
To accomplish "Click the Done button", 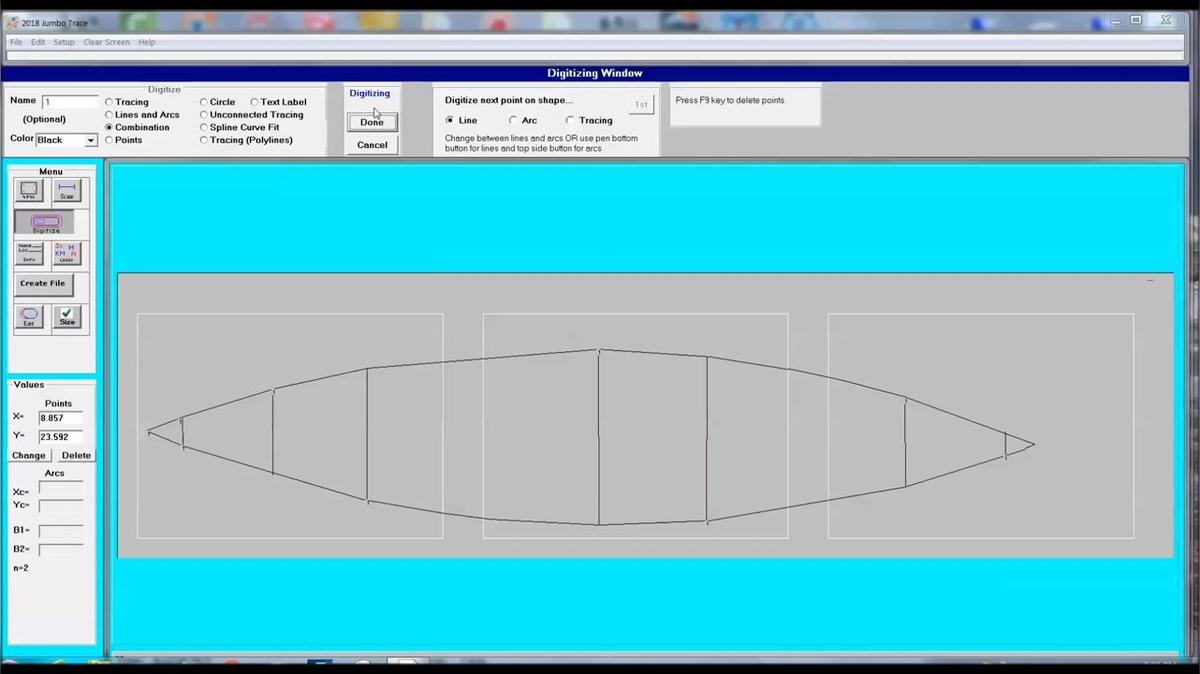I will [x=372, y=122].
